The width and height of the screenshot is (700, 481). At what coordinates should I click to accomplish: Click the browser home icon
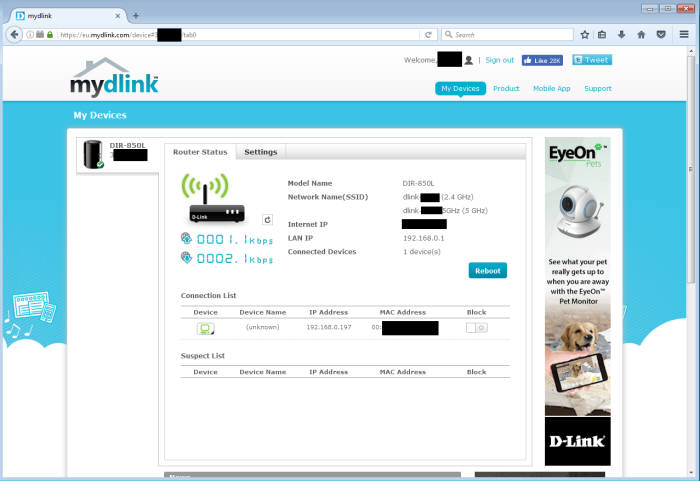(641, 35)
